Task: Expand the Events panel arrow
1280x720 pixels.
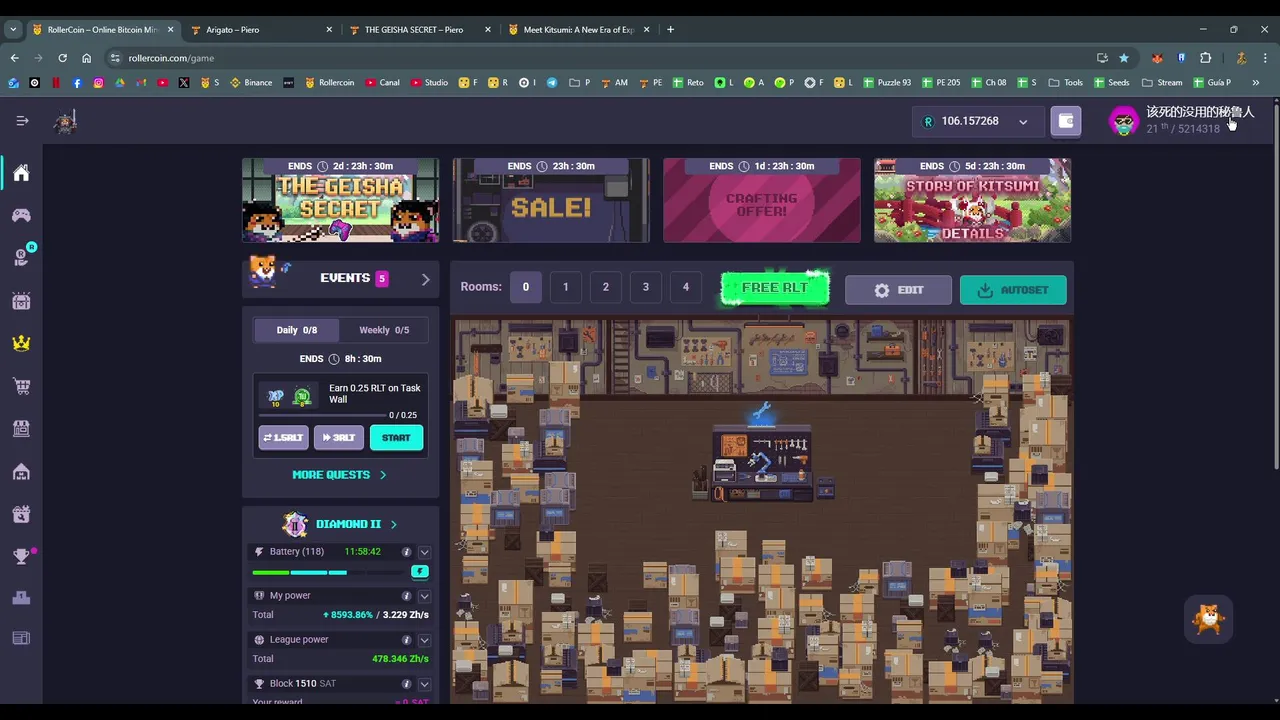Action: 425,279
